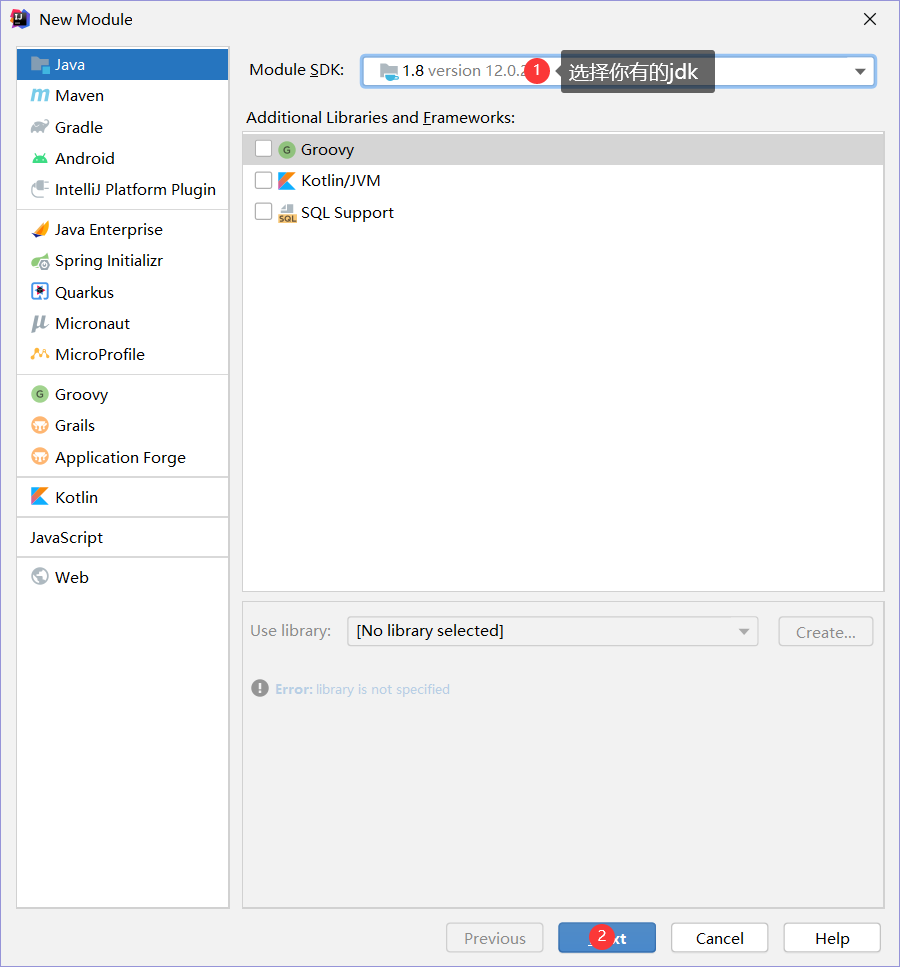
Task: Click the Quarkus icon
Action: coord(40,292)
